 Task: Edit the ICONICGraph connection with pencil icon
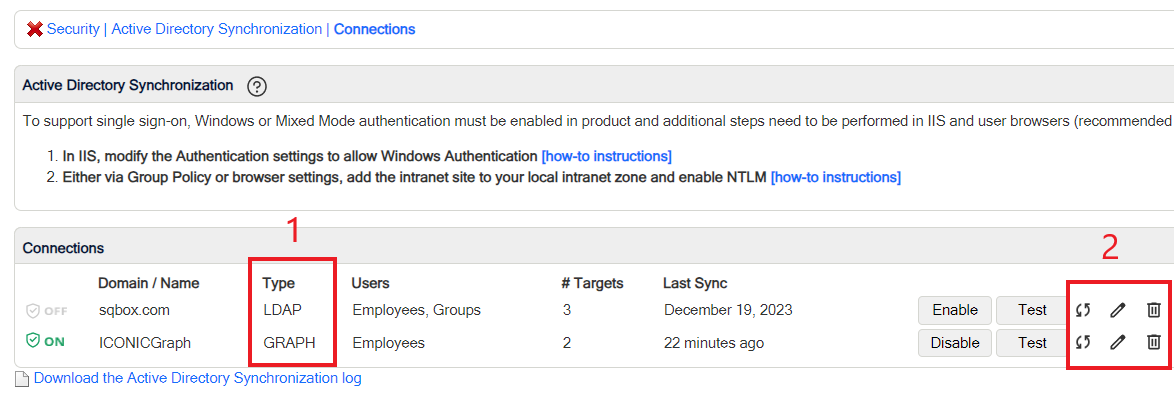click(x=1117, y=343)
